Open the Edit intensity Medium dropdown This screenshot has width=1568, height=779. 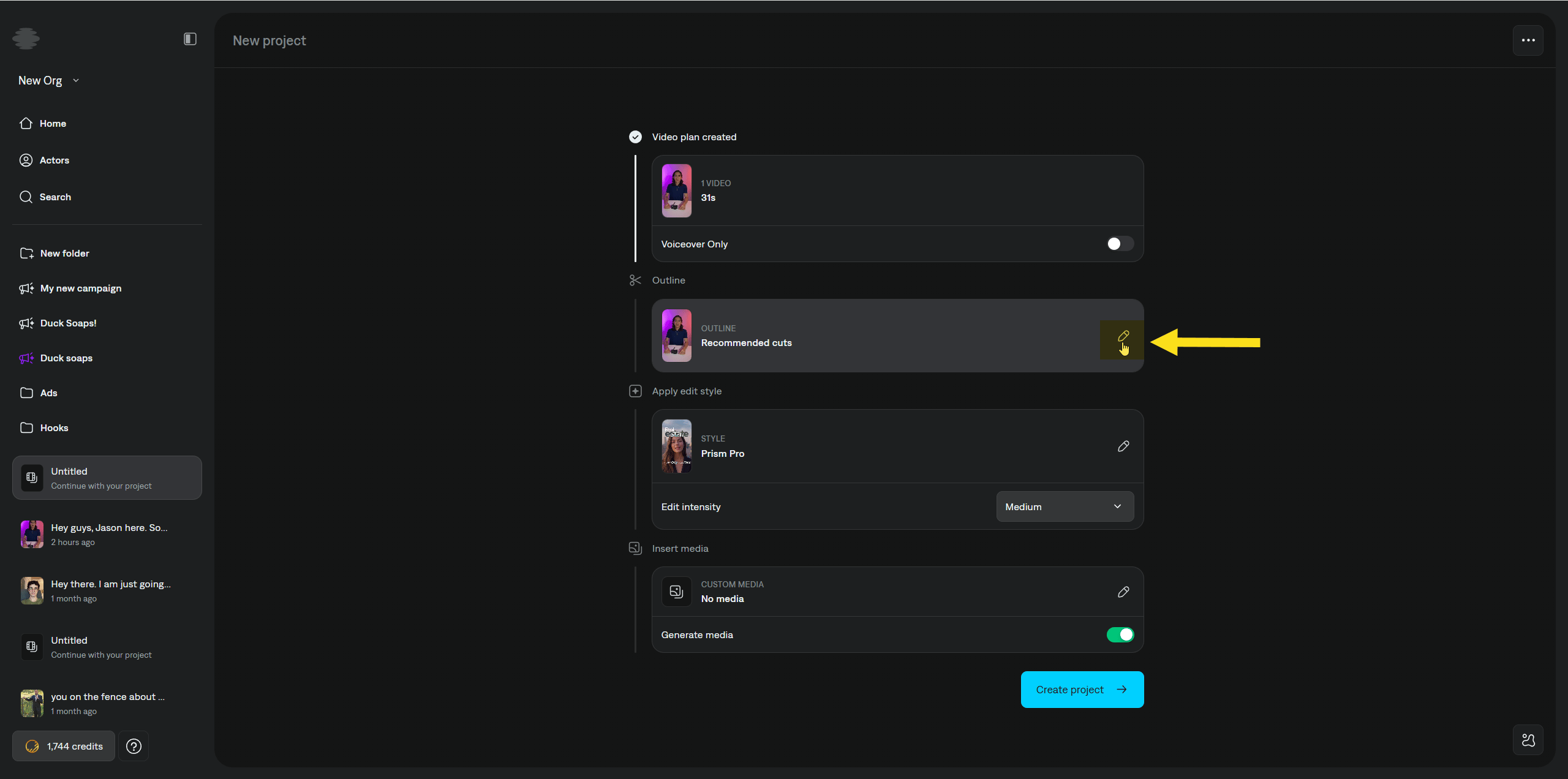(x=1065, y=506)
